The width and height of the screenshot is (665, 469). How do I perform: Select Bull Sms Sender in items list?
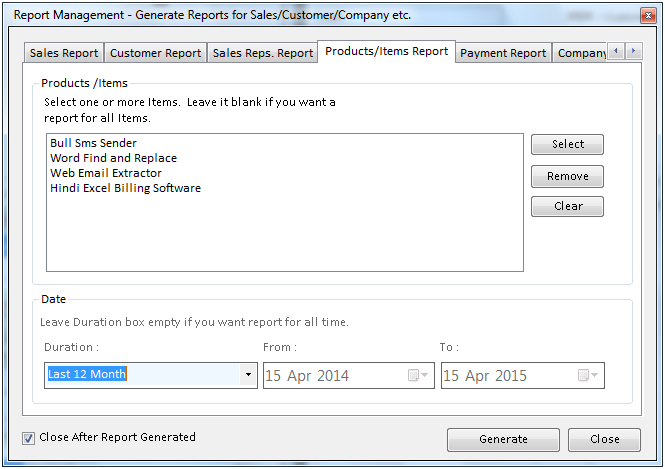pyautogui.click(x=93, y=143)
